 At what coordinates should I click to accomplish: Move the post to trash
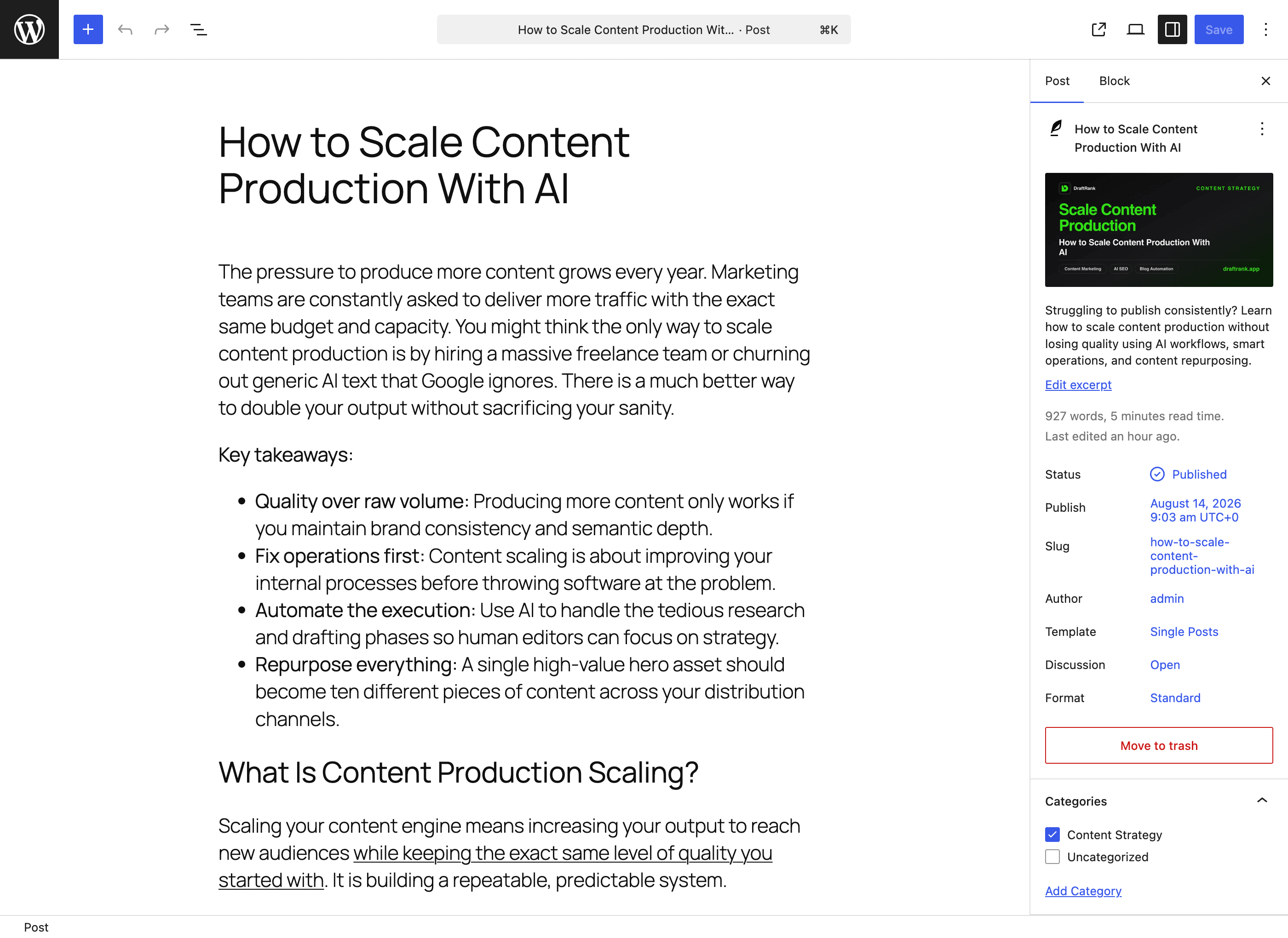click(x=1159, y=745)
